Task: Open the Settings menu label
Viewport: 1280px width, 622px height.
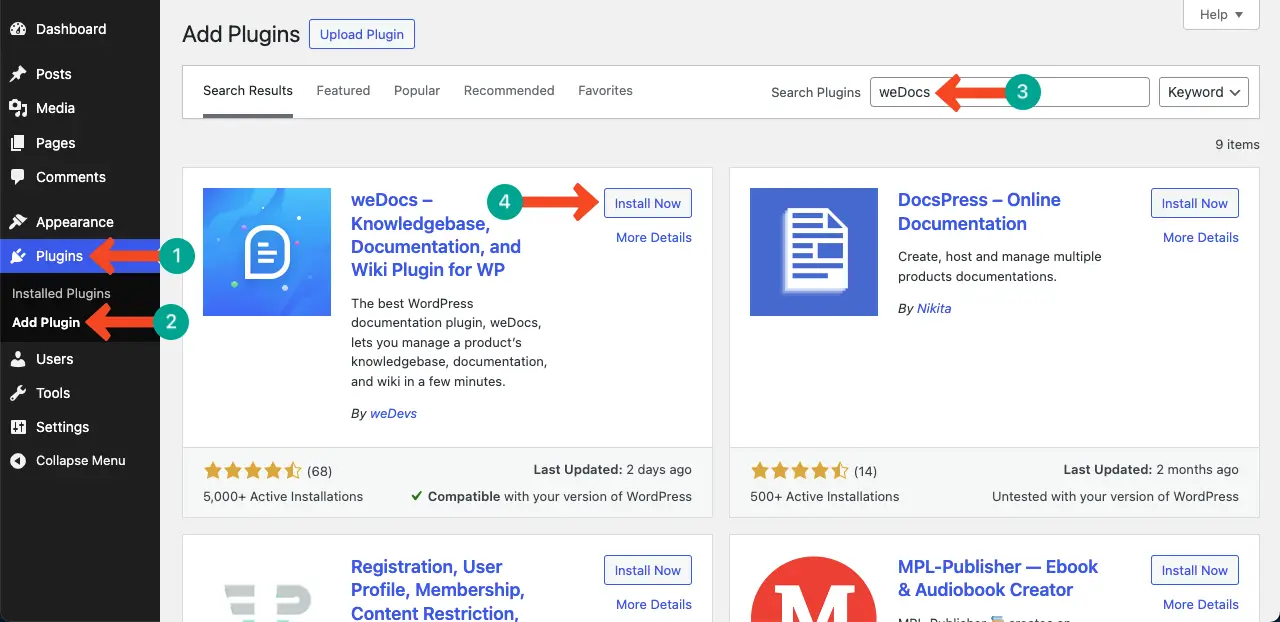Action: click(x=63, y=427)
